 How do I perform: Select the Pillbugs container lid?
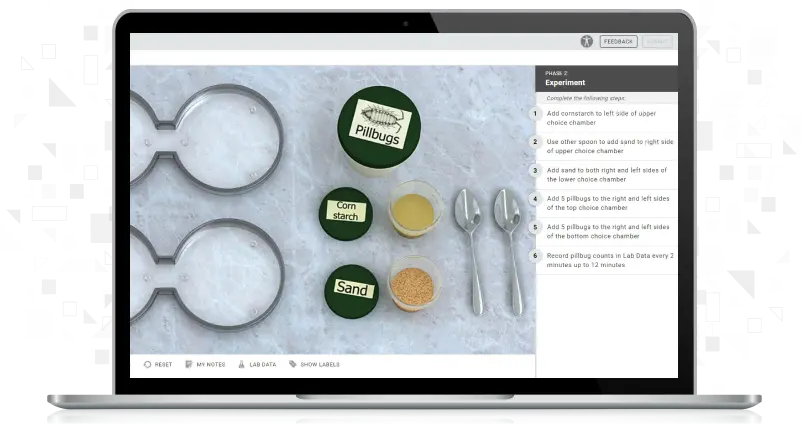click(379, 127)
